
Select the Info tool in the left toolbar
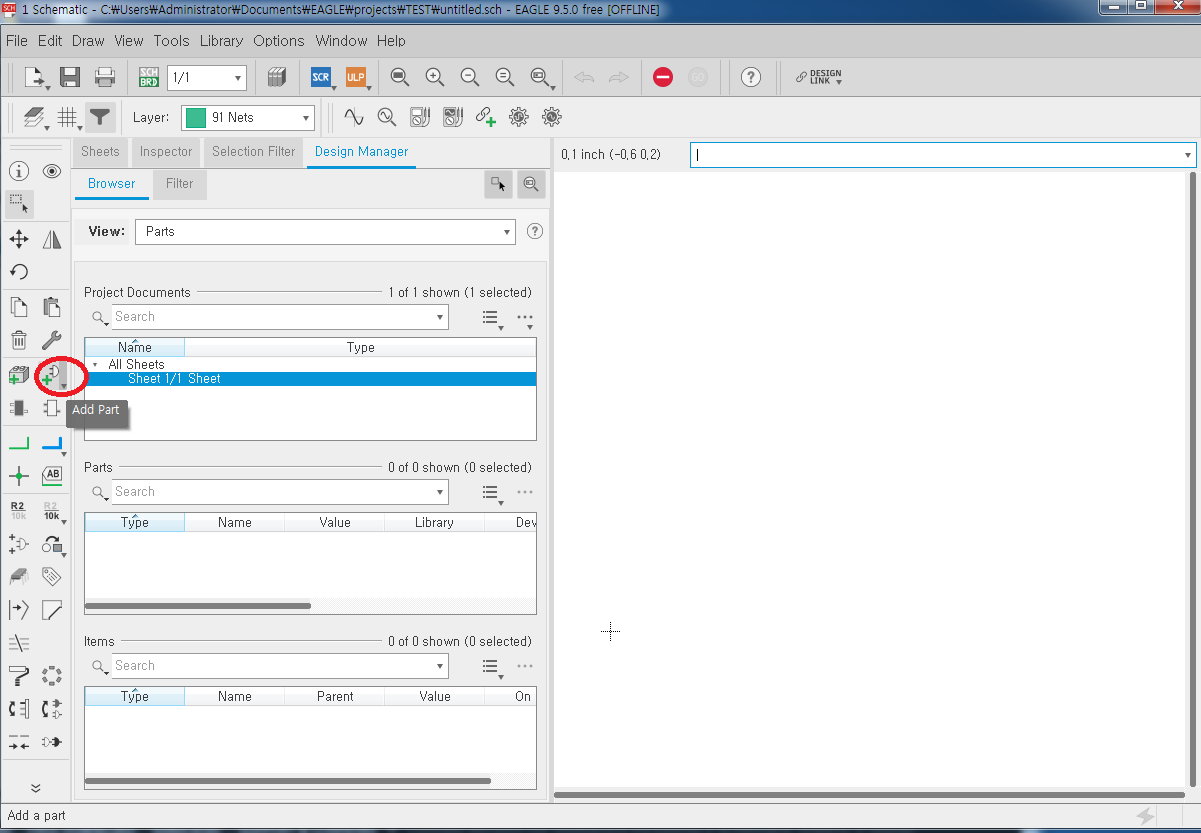click(19, 171)
